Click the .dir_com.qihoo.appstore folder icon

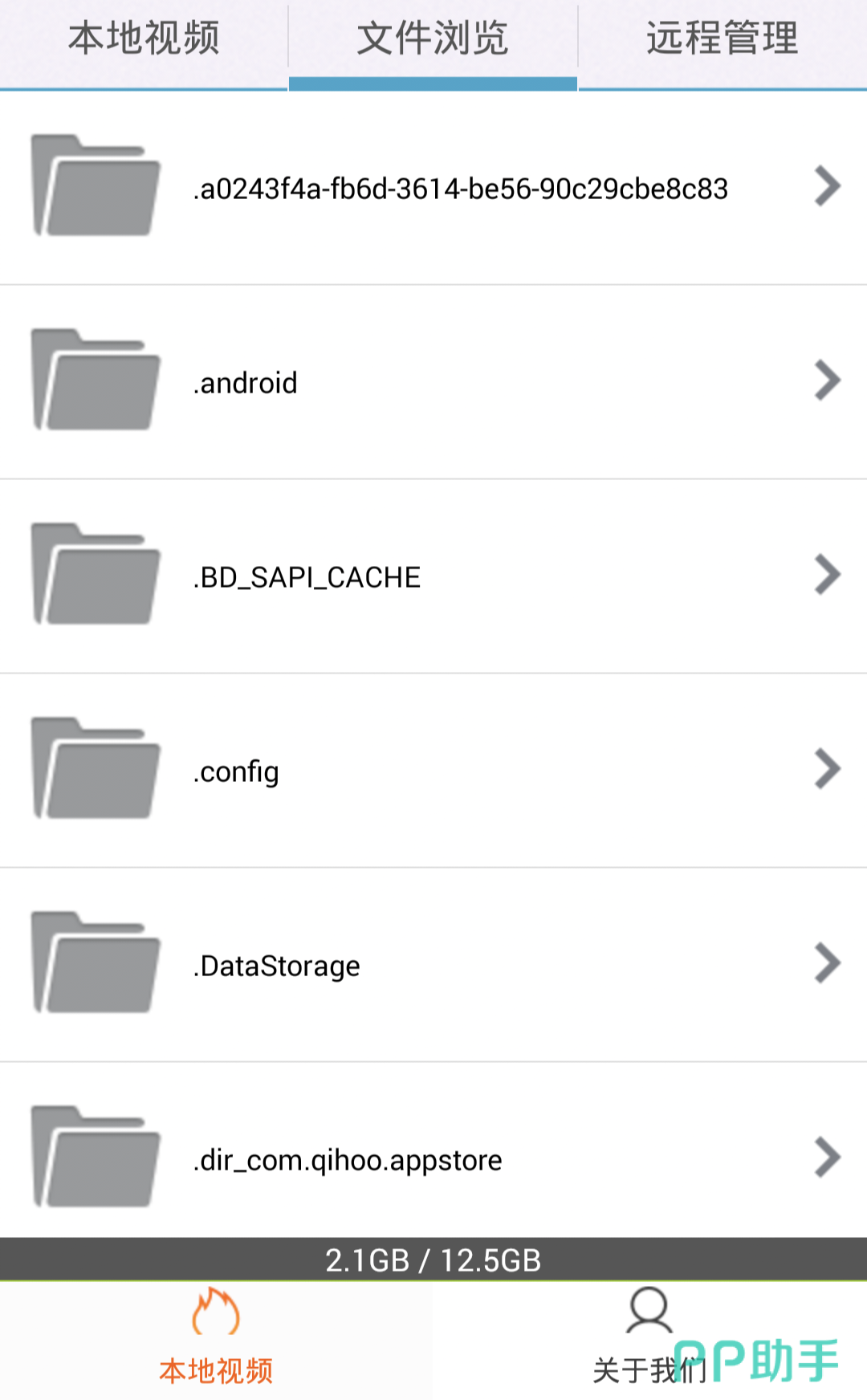(x=96, y=1157)
